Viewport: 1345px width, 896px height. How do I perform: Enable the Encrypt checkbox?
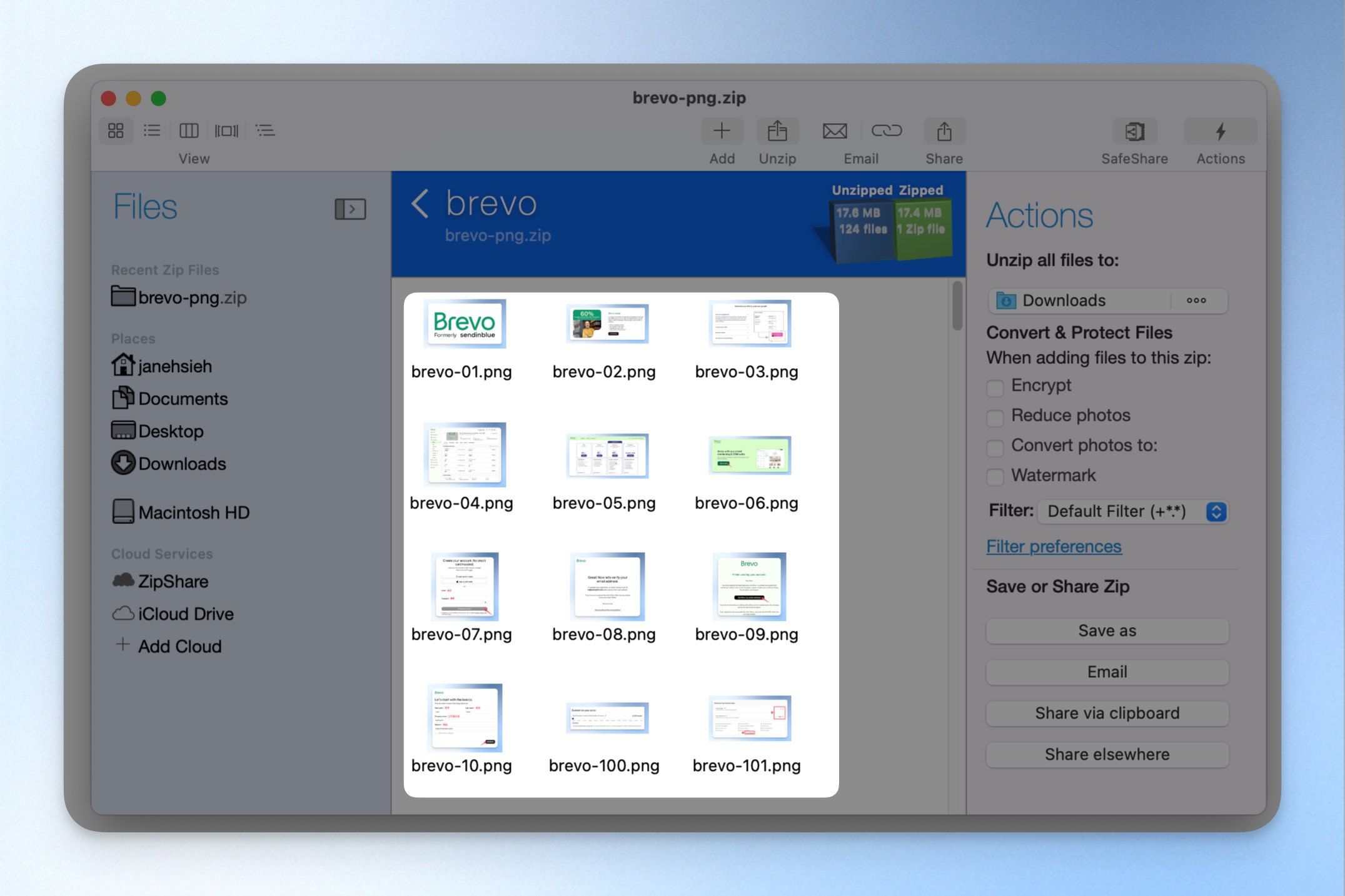995,387
